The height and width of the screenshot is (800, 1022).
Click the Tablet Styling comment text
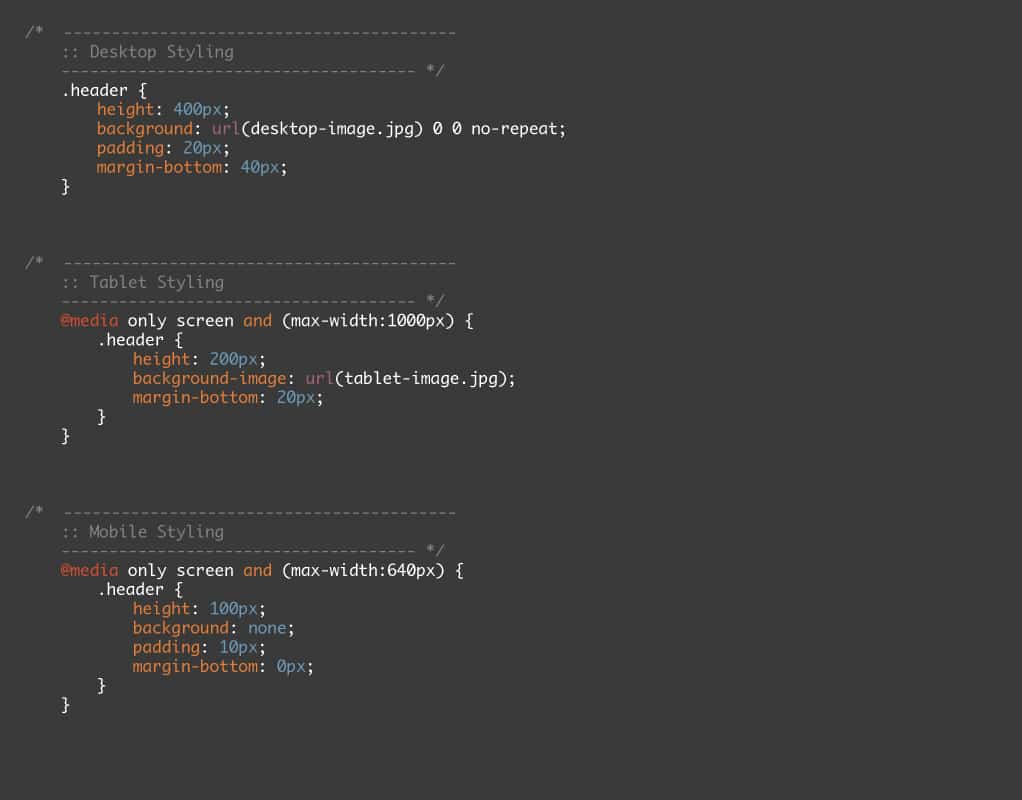pyautogui.click(x=155, y=282)
